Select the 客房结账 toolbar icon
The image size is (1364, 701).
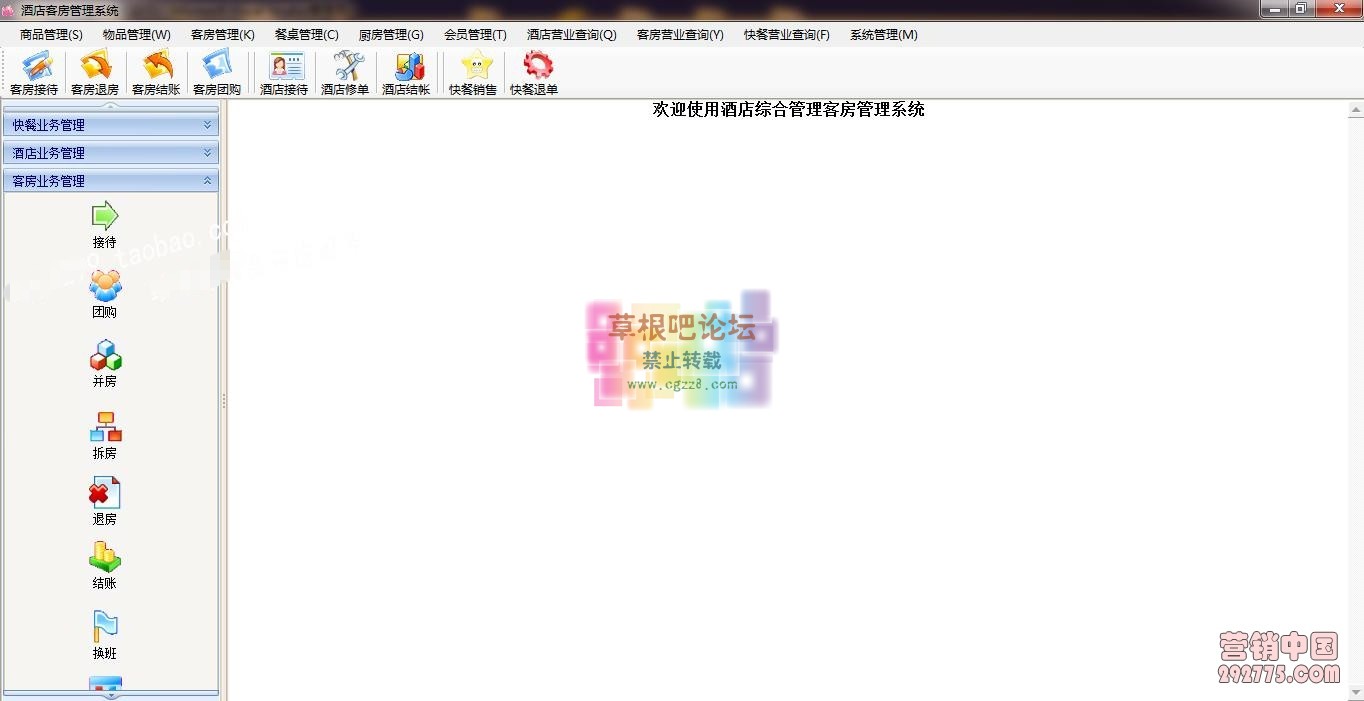tap(156, 73)
